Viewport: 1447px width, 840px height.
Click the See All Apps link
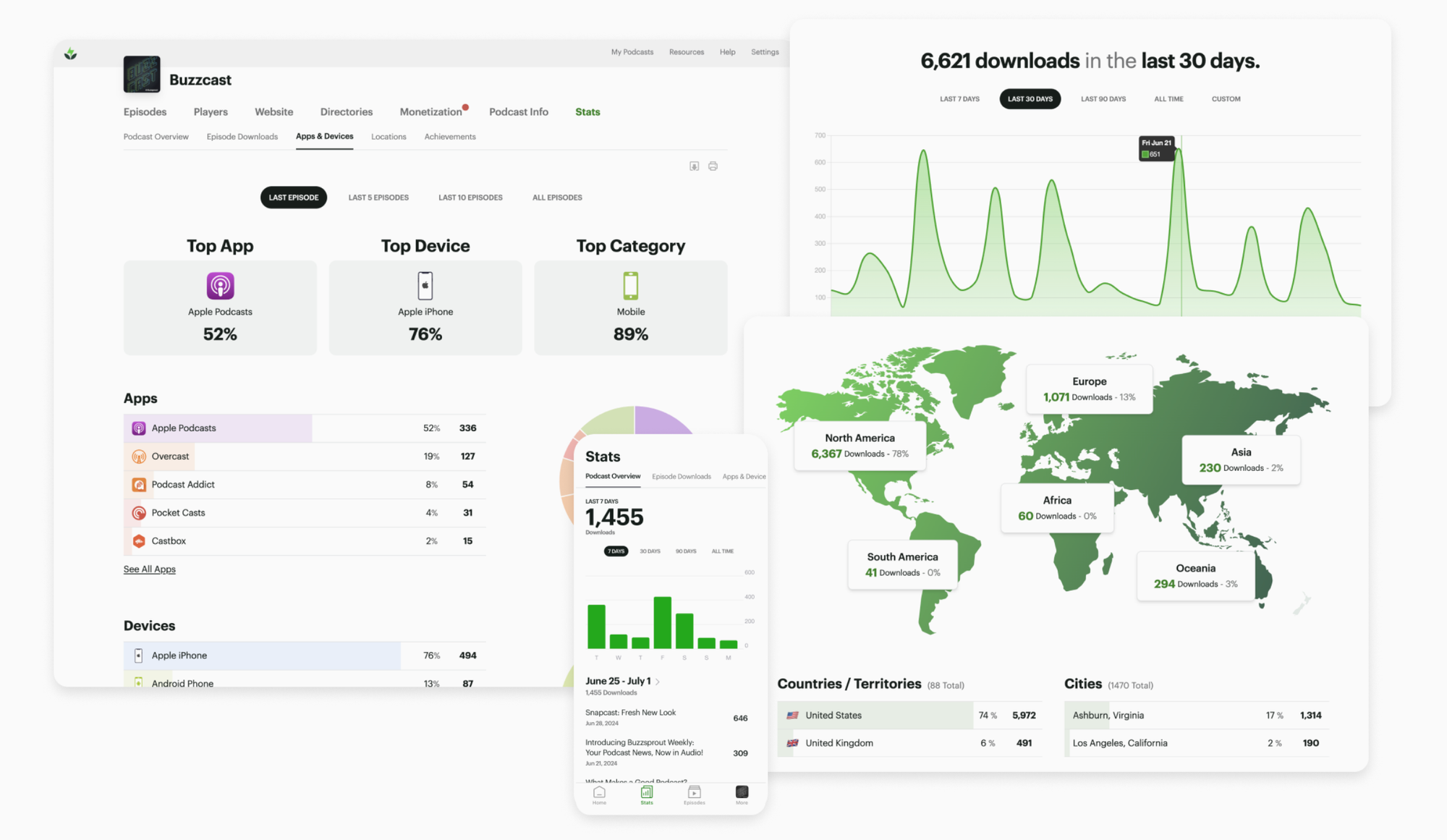click(149, 569)
